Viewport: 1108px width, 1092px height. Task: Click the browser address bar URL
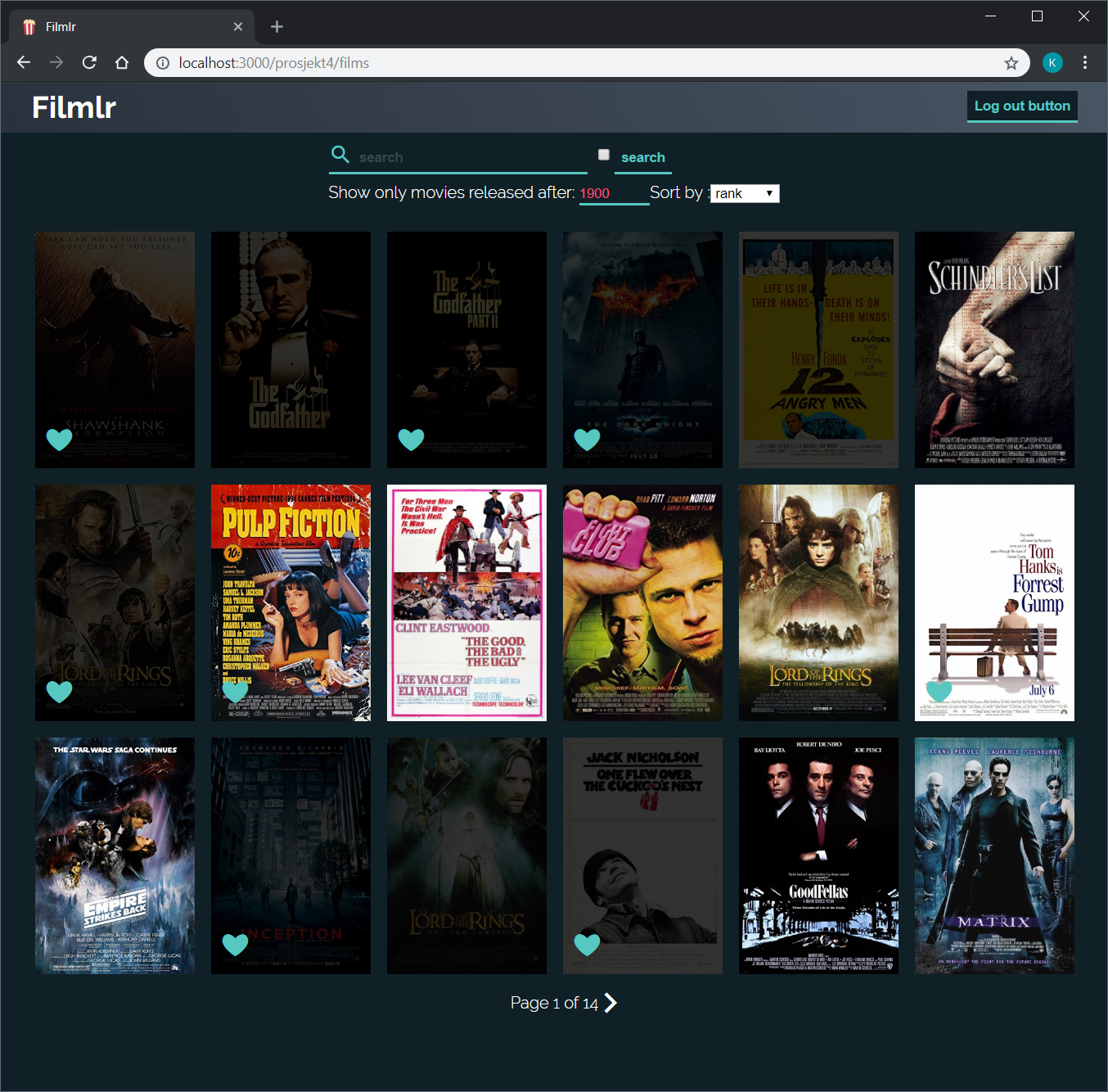(x=273, y=63)
